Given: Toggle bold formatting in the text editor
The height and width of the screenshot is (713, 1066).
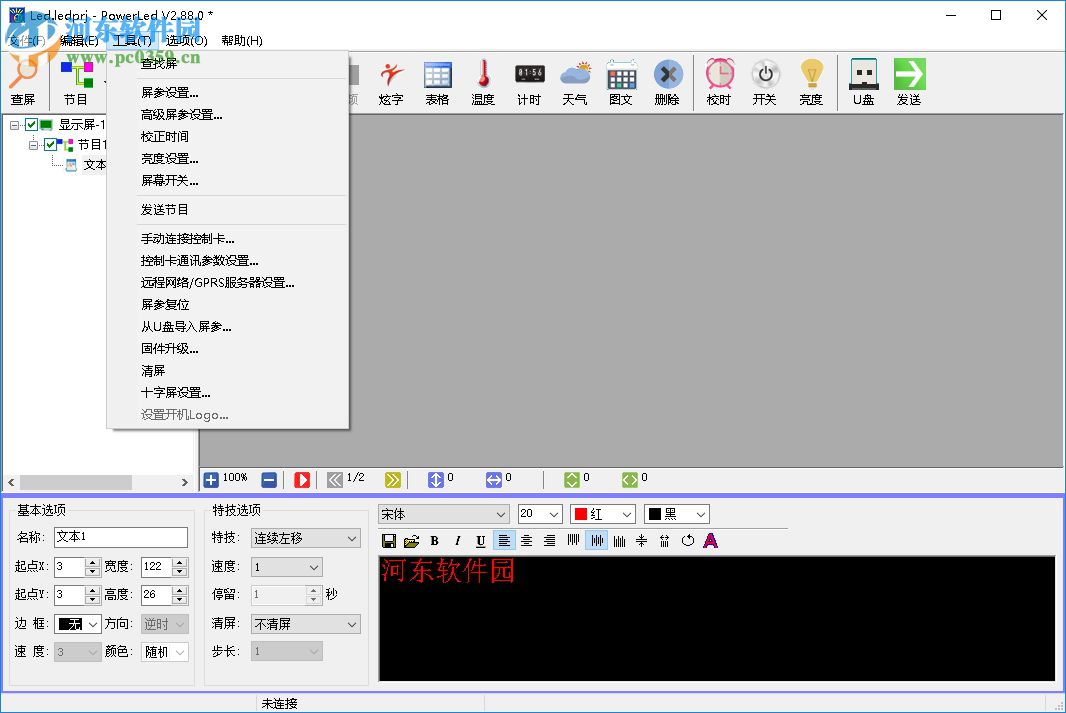Looking at the screenshot, I should pos(434,541).
